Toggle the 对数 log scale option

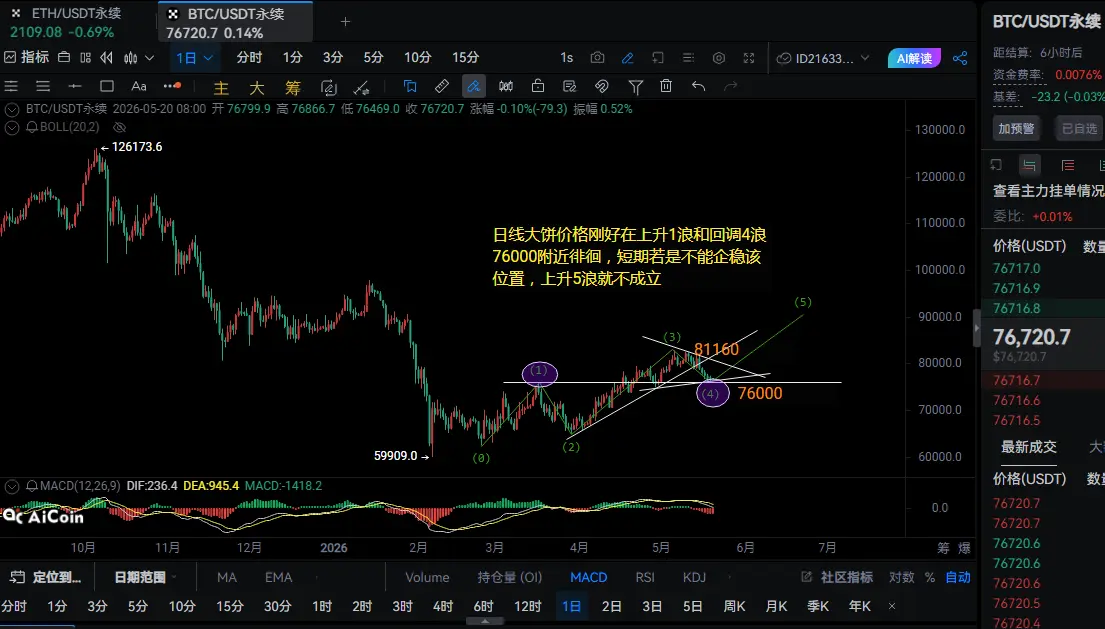tap(901, 578)
